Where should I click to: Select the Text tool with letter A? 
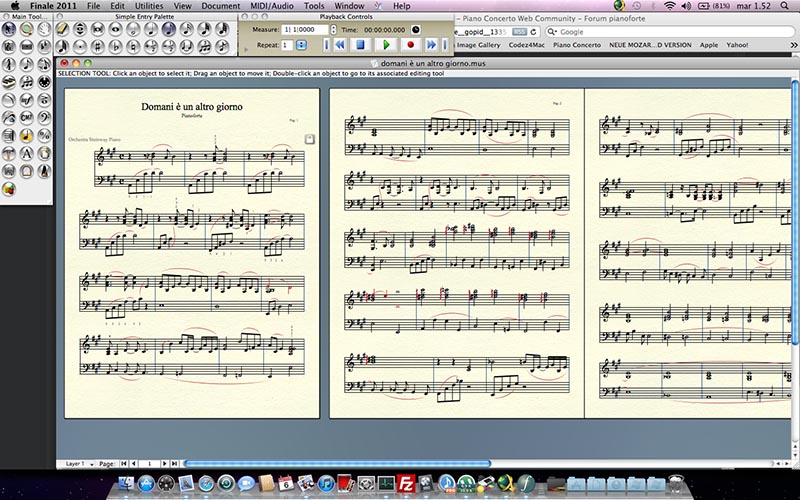click(27, 154)
